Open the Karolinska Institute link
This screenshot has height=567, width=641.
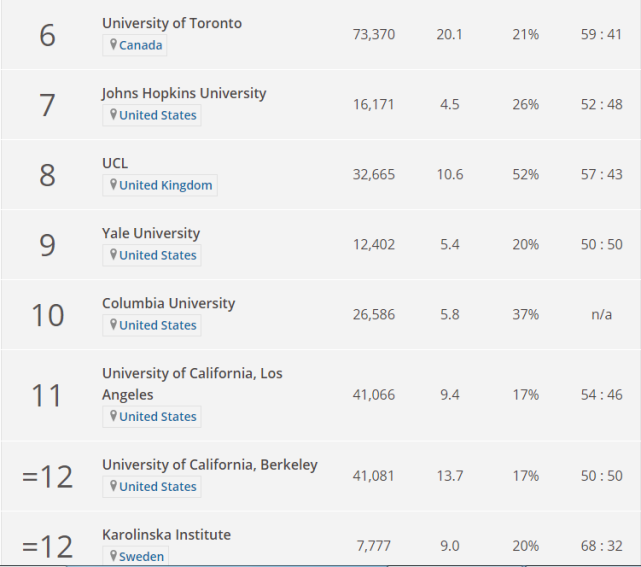[x=166, y=534]
